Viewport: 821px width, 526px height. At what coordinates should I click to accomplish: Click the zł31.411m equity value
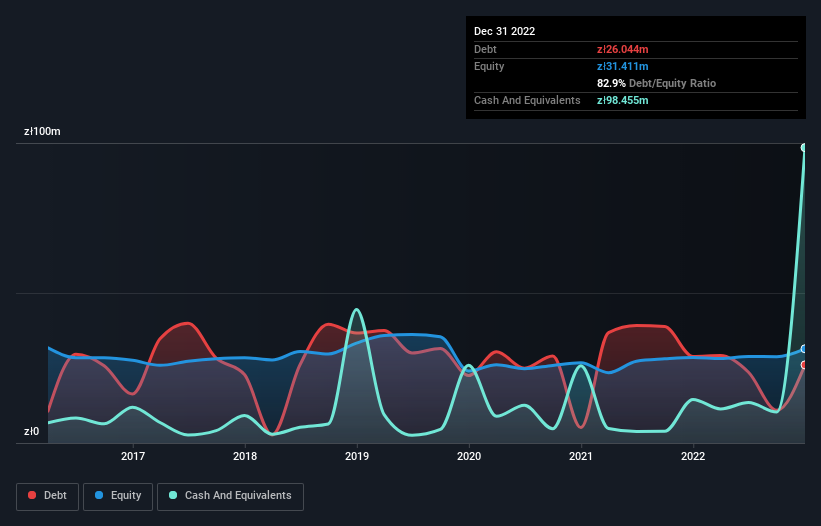623,66
